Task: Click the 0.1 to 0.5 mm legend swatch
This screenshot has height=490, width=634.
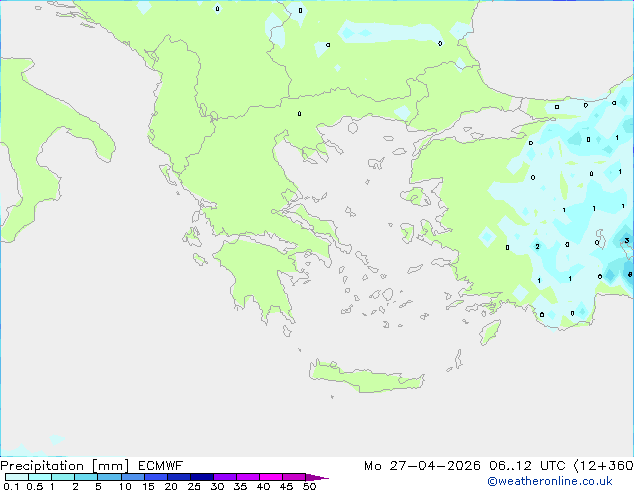Action: (17, 477)
